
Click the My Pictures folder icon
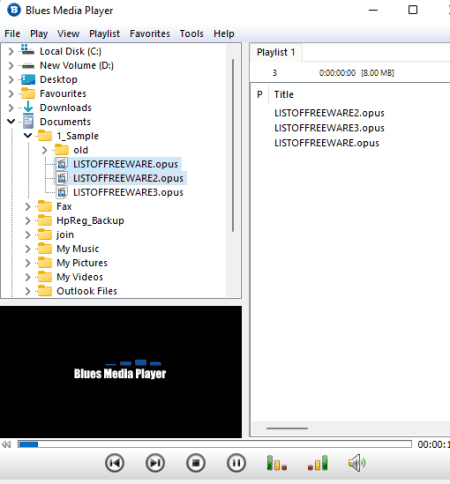pyautogui.click(x=45, y=263)
